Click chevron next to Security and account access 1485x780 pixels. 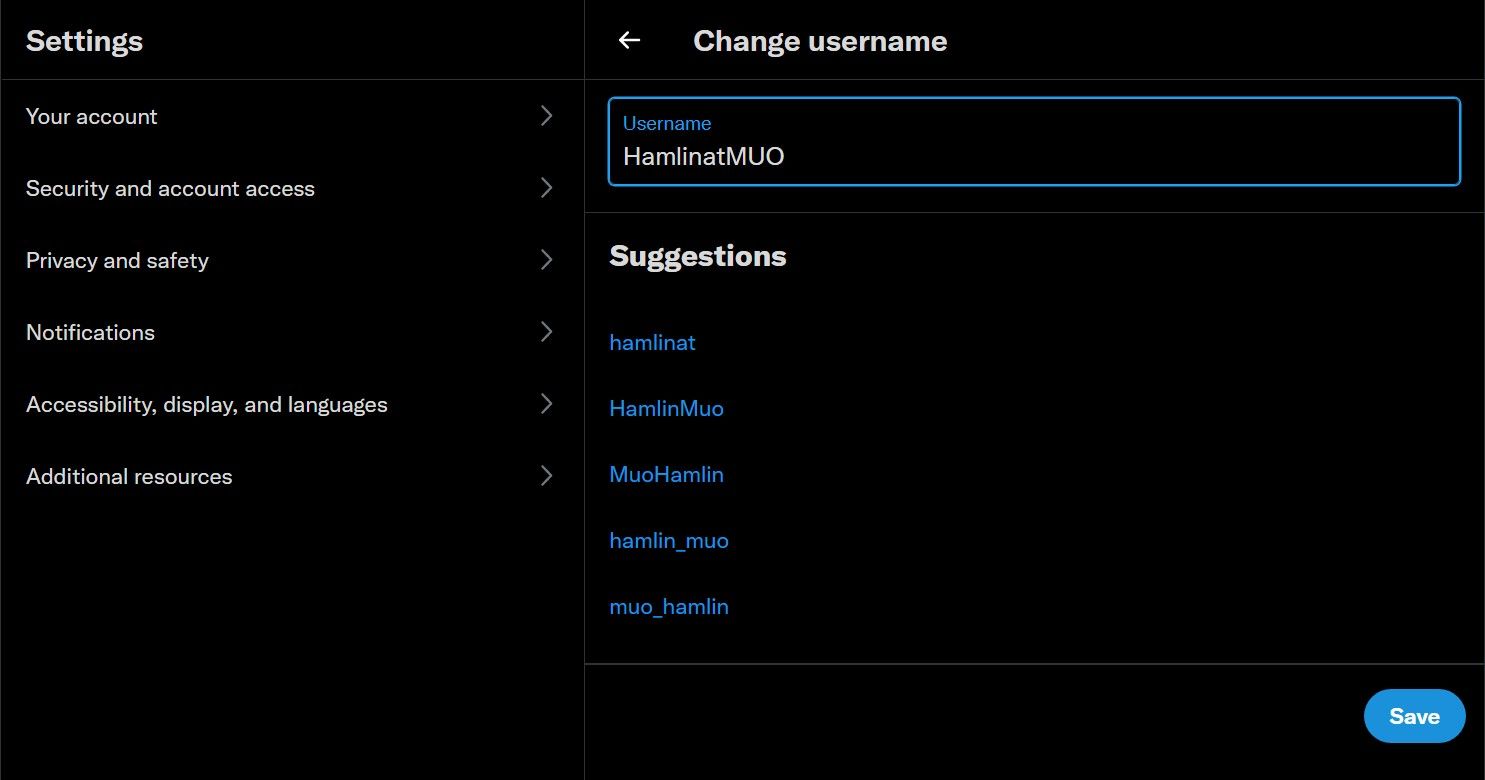pyautogui.click(x=546, y=188)
